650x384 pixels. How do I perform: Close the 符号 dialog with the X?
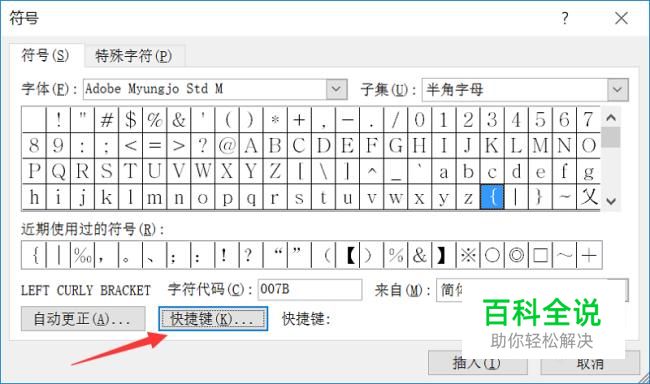(x=621, y=18)
